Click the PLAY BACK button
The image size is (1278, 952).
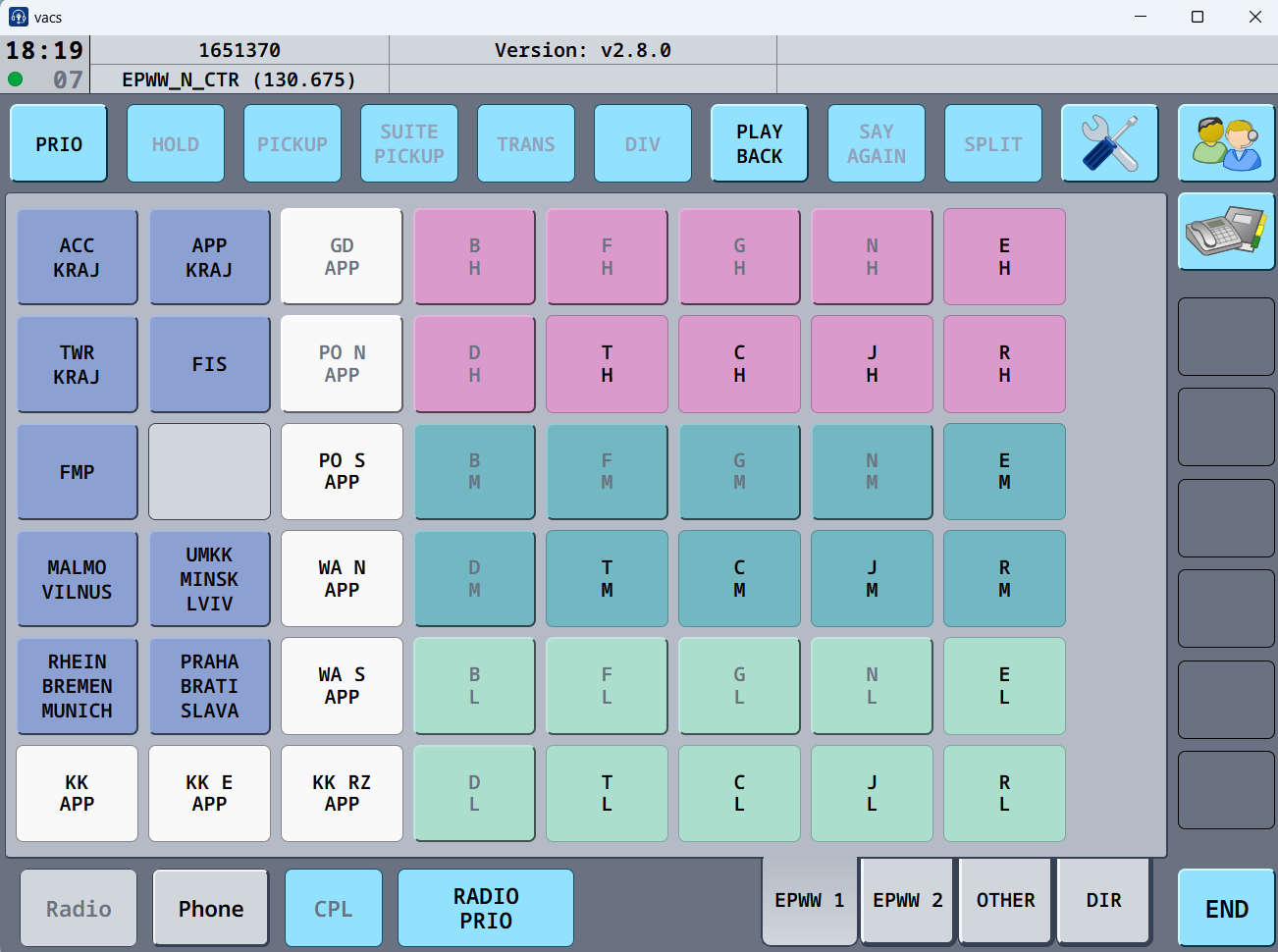[760, 143]
